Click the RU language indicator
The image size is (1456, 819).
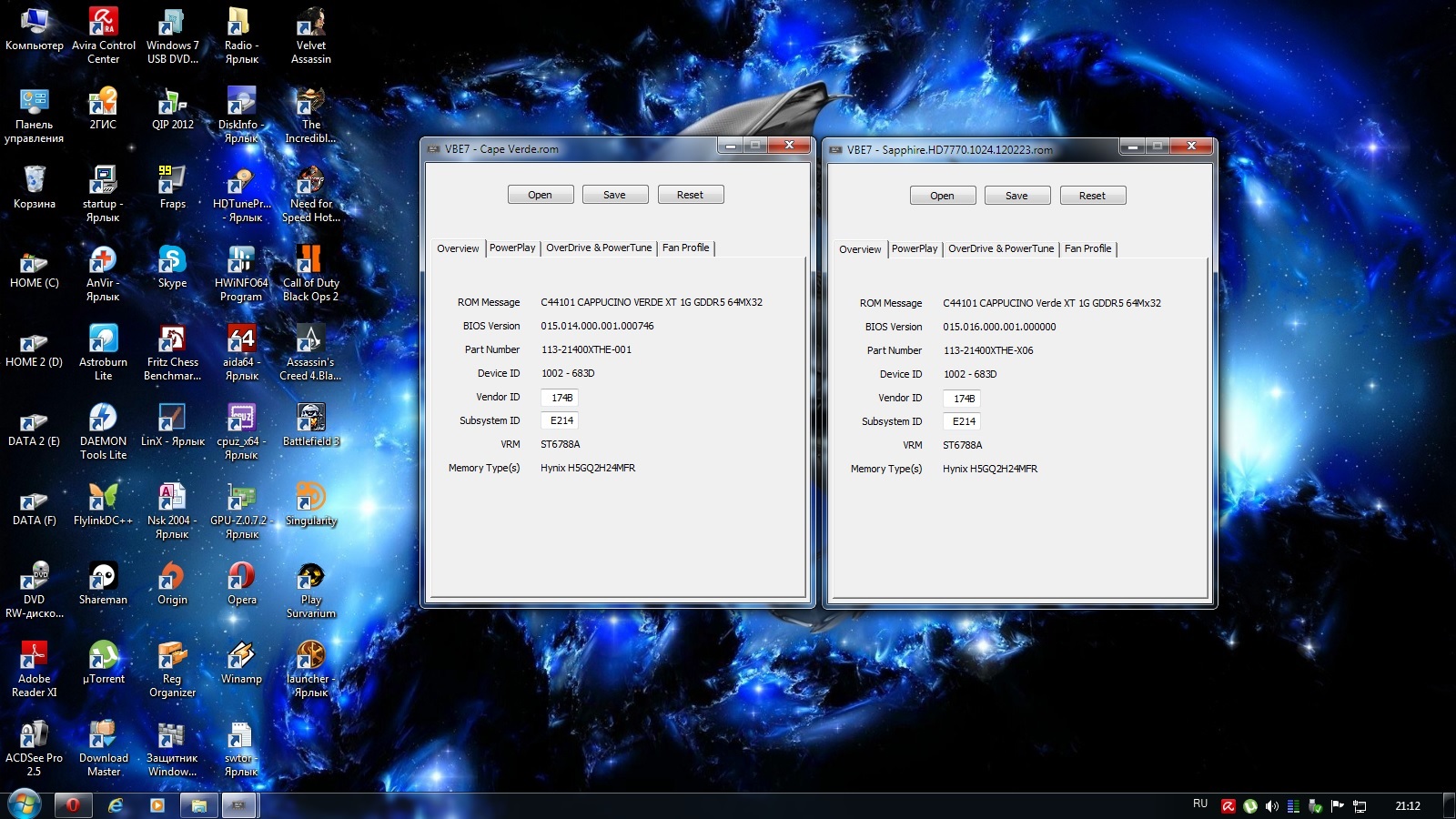click(x=1200, y=804)
